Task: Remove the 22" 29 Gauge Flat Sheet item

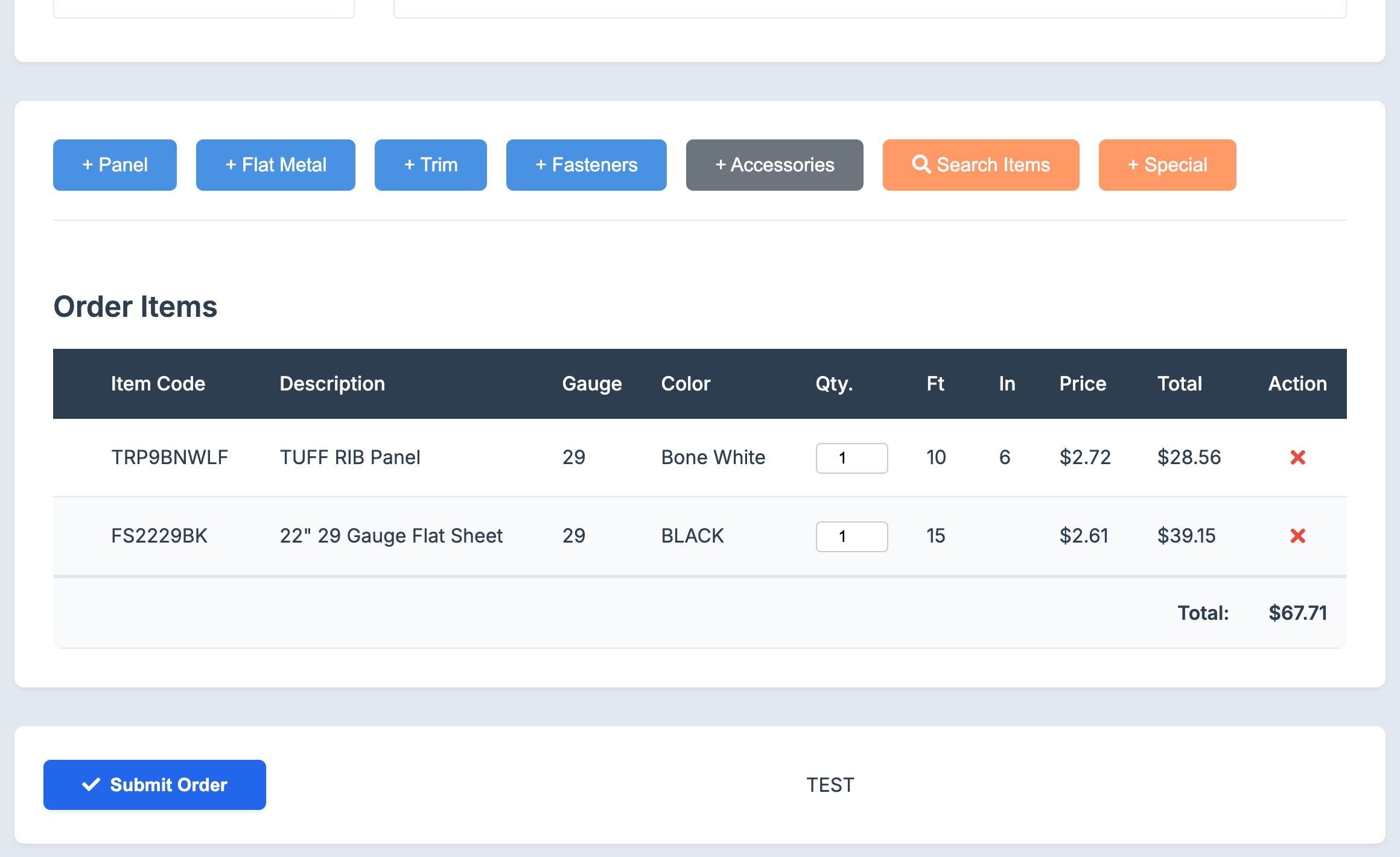Action: tap(1298, 535)
